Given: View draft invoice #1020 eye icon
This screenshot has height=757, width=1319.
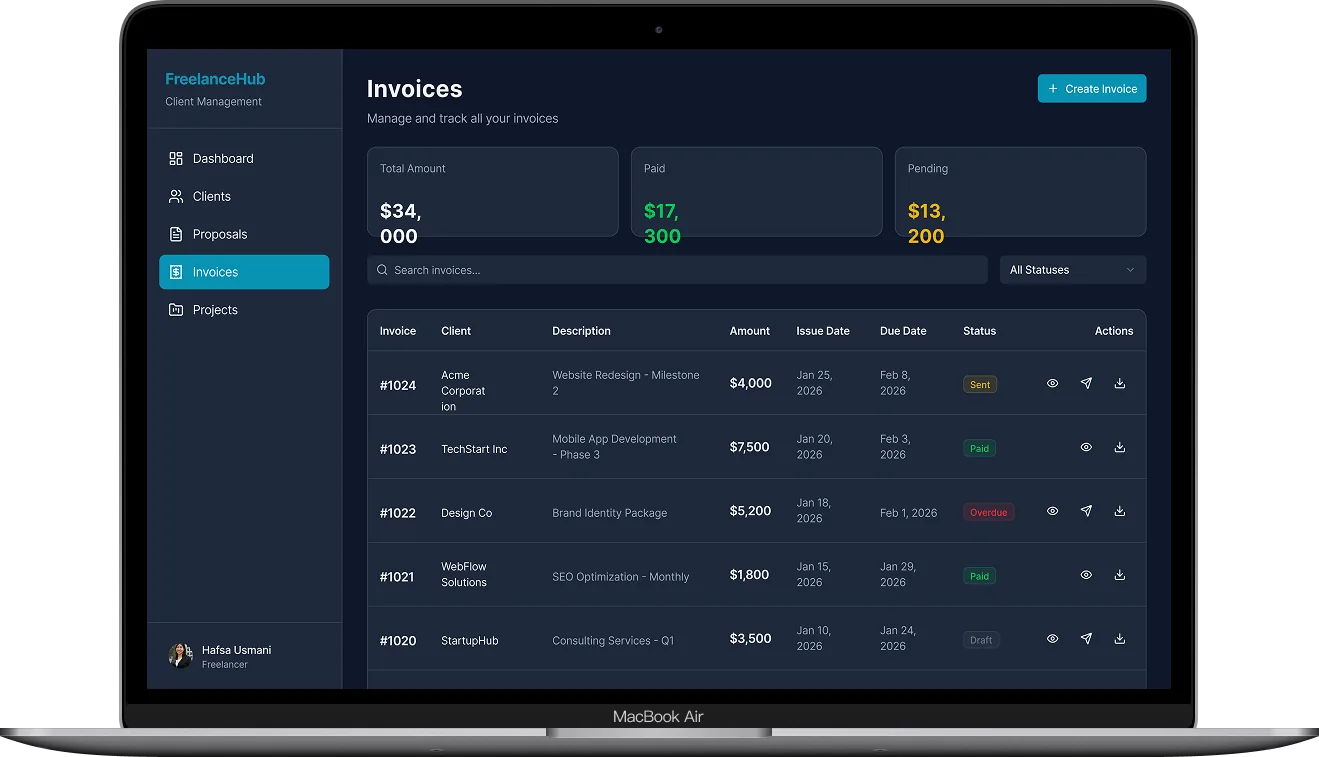Looking at the screenshot, I should [1052, 638].
